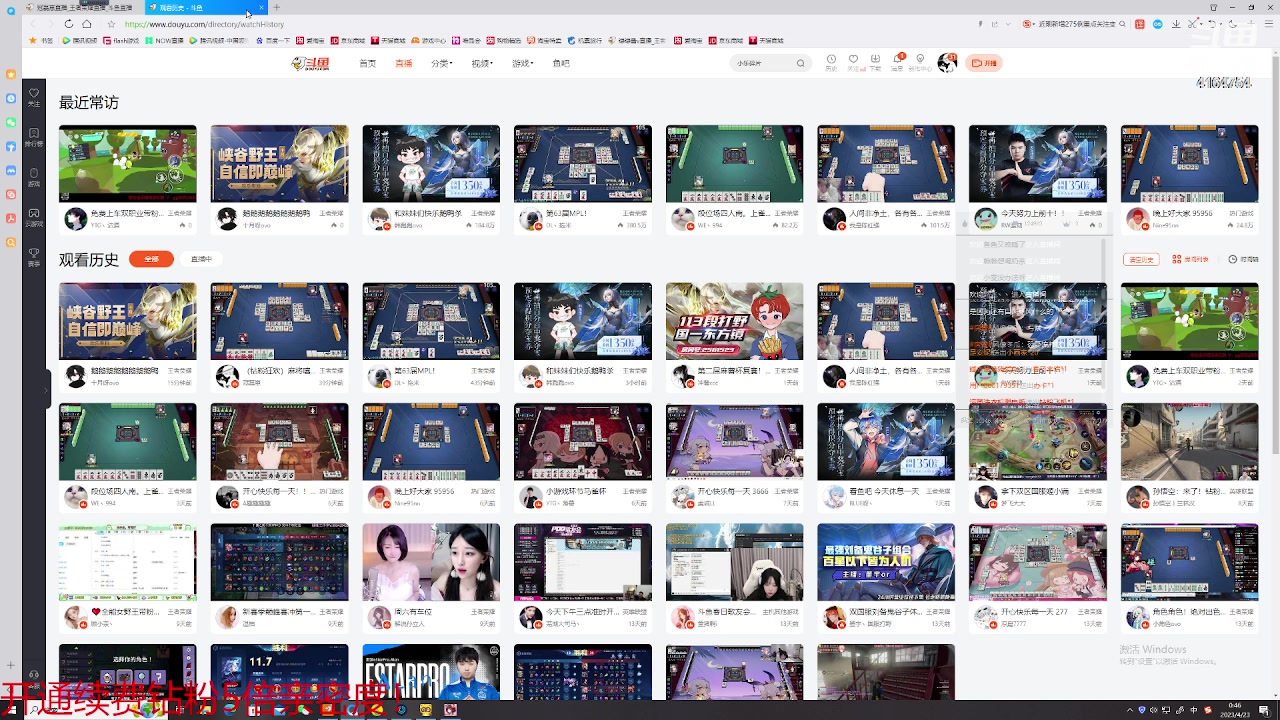Open the 关注 heart icon in sidebar
Viewport: 1280px width, 720px height.
point(34,97)
